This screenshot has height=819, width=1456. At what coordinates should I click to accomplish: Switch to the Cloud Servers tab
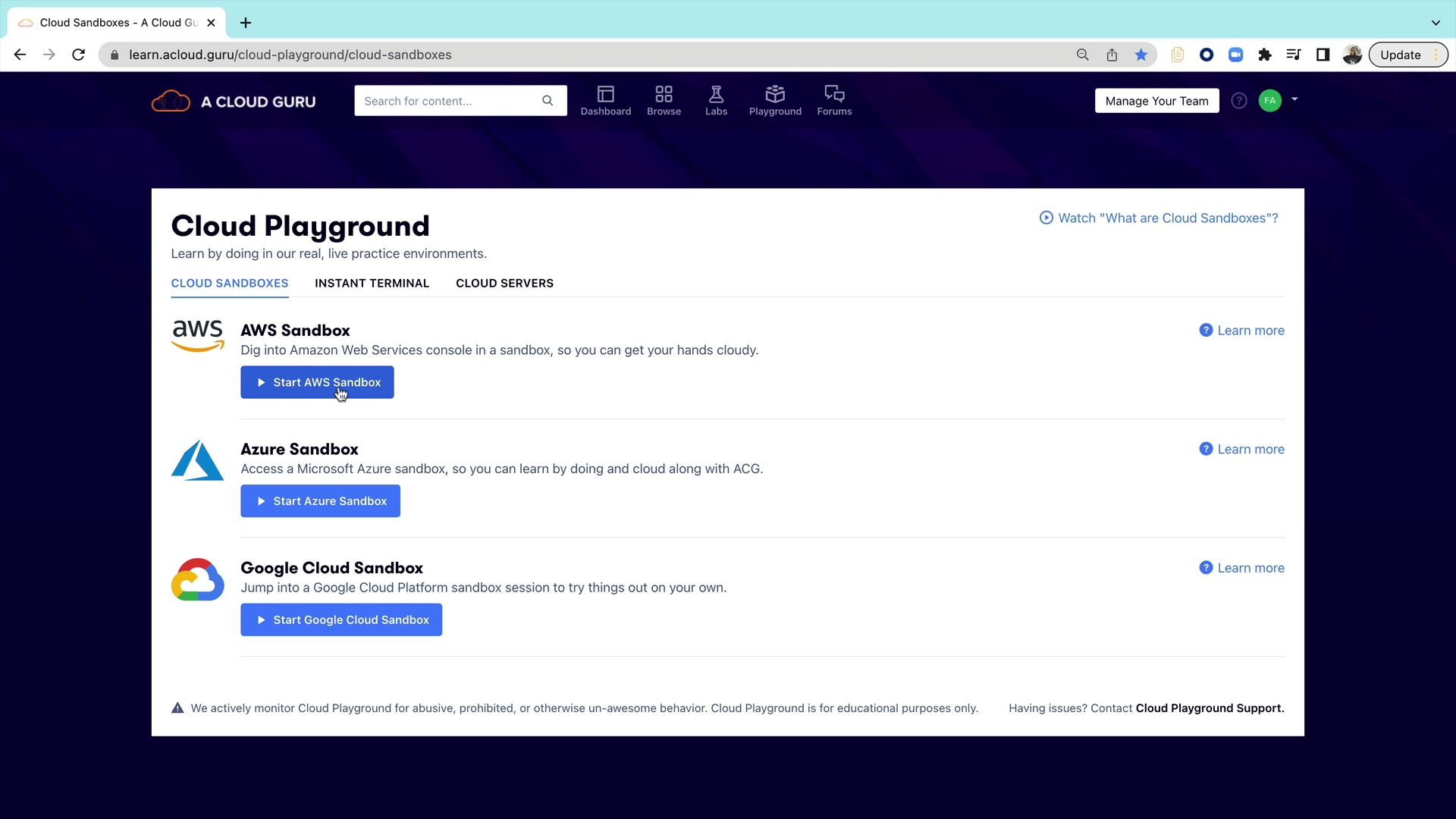[x=504, y=283]
